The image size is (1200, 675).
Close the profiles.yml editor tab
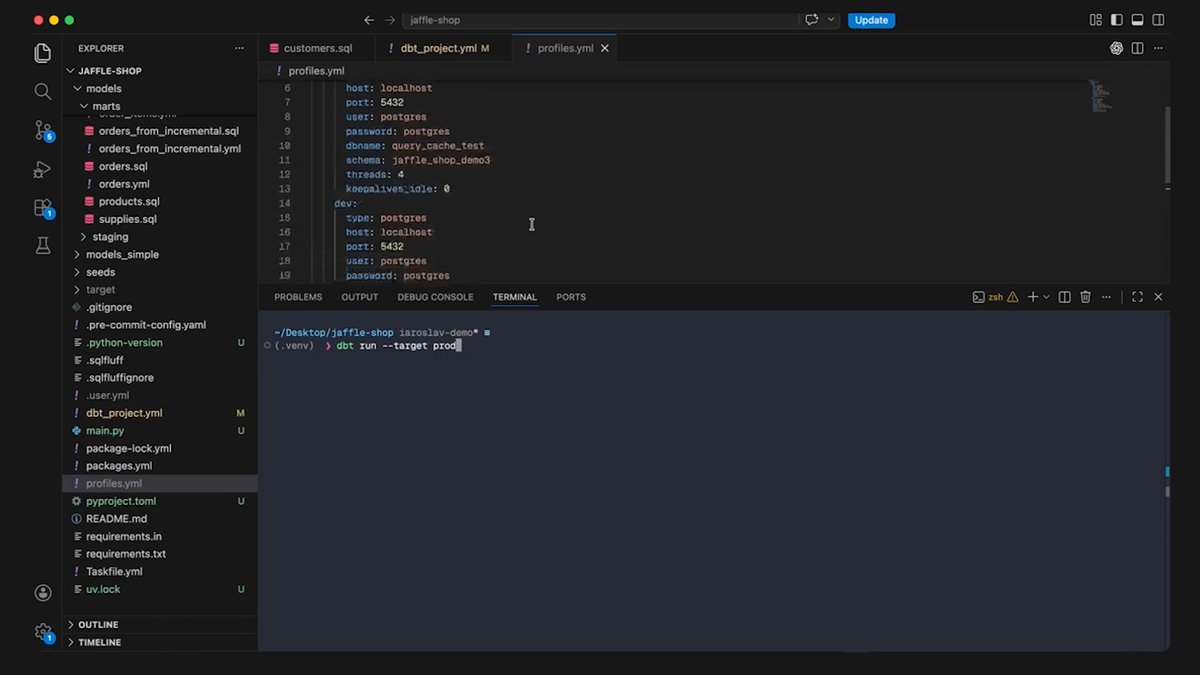point(605,48)
